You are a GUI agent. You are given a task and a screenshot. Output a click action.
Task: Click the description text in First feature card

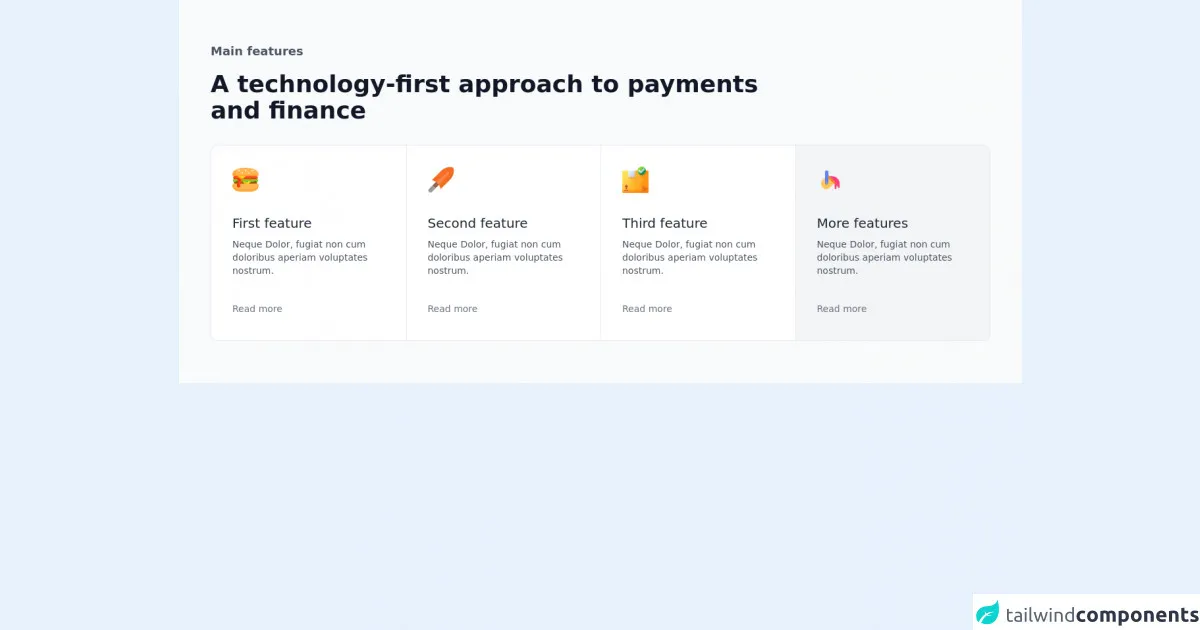pos(300,257)
